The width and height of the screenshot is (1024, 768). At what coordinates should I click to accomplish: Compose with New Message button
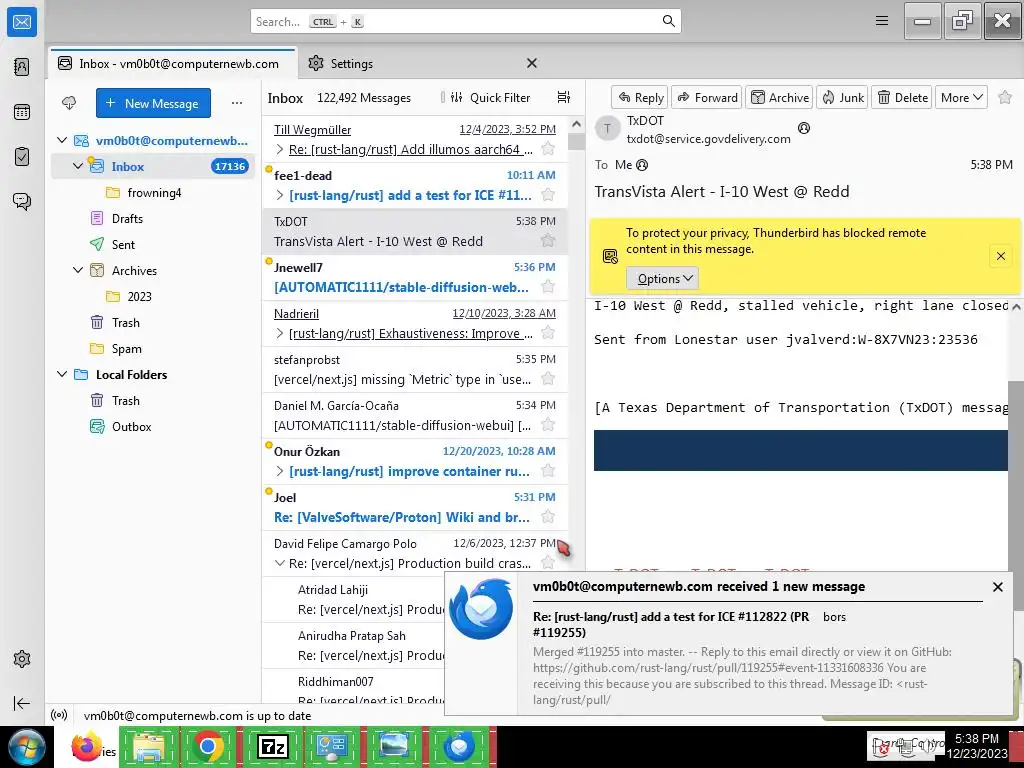coord(153,103)
